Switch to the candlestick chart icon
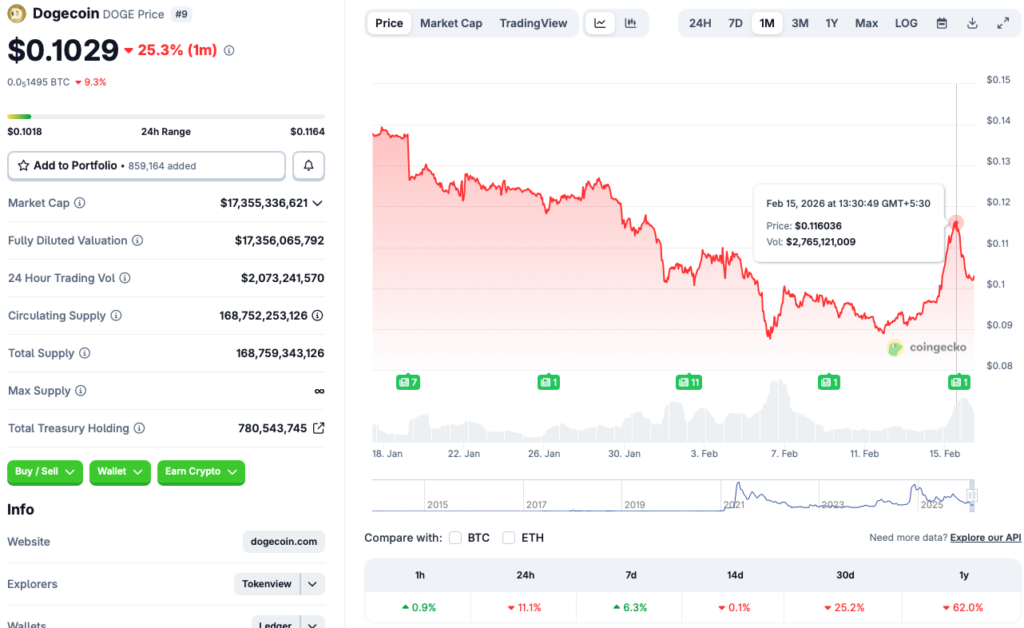 pos(631,22)
